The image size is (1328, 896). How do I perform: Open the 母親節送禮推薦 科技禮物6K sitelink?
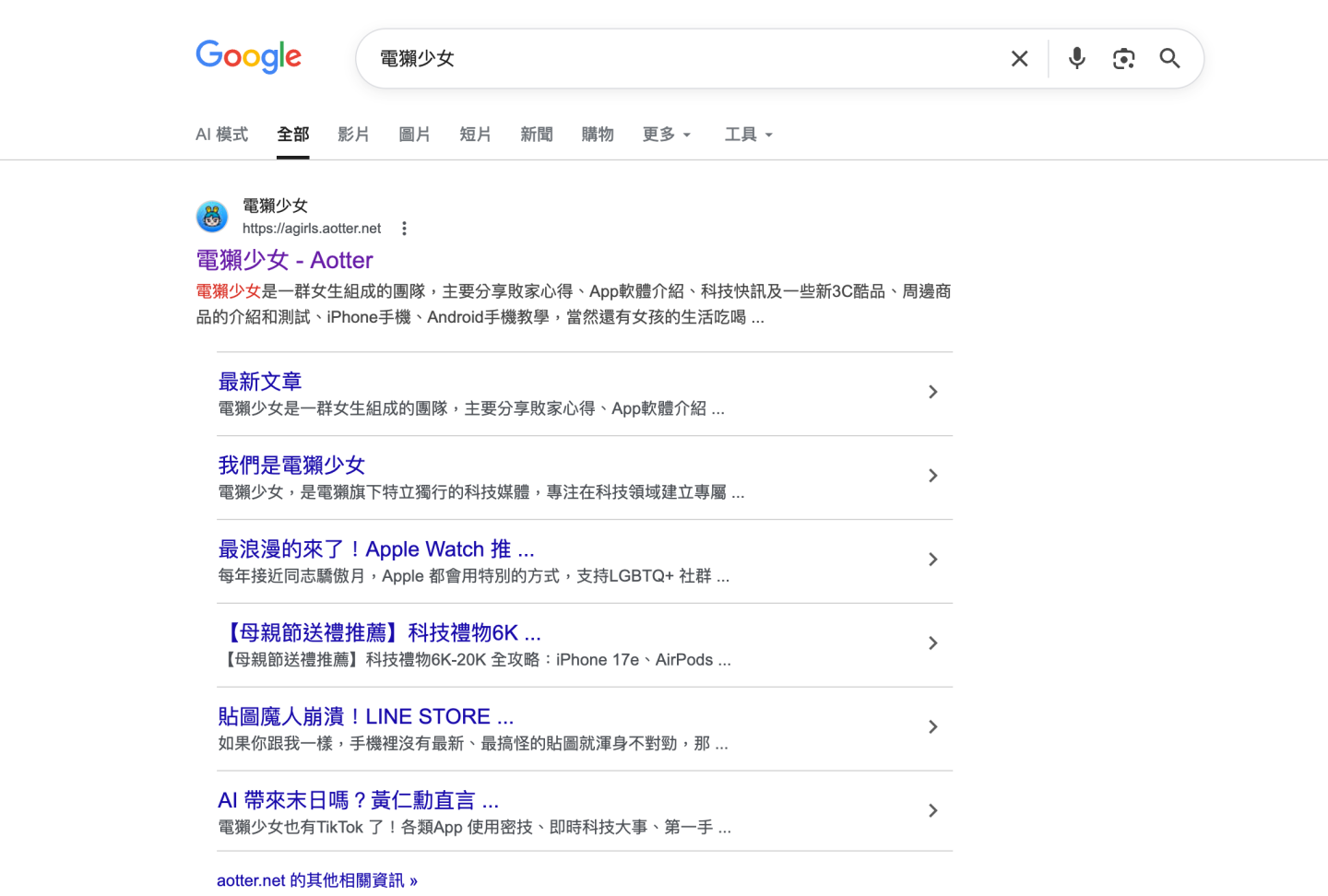click(x=380, y=632)
